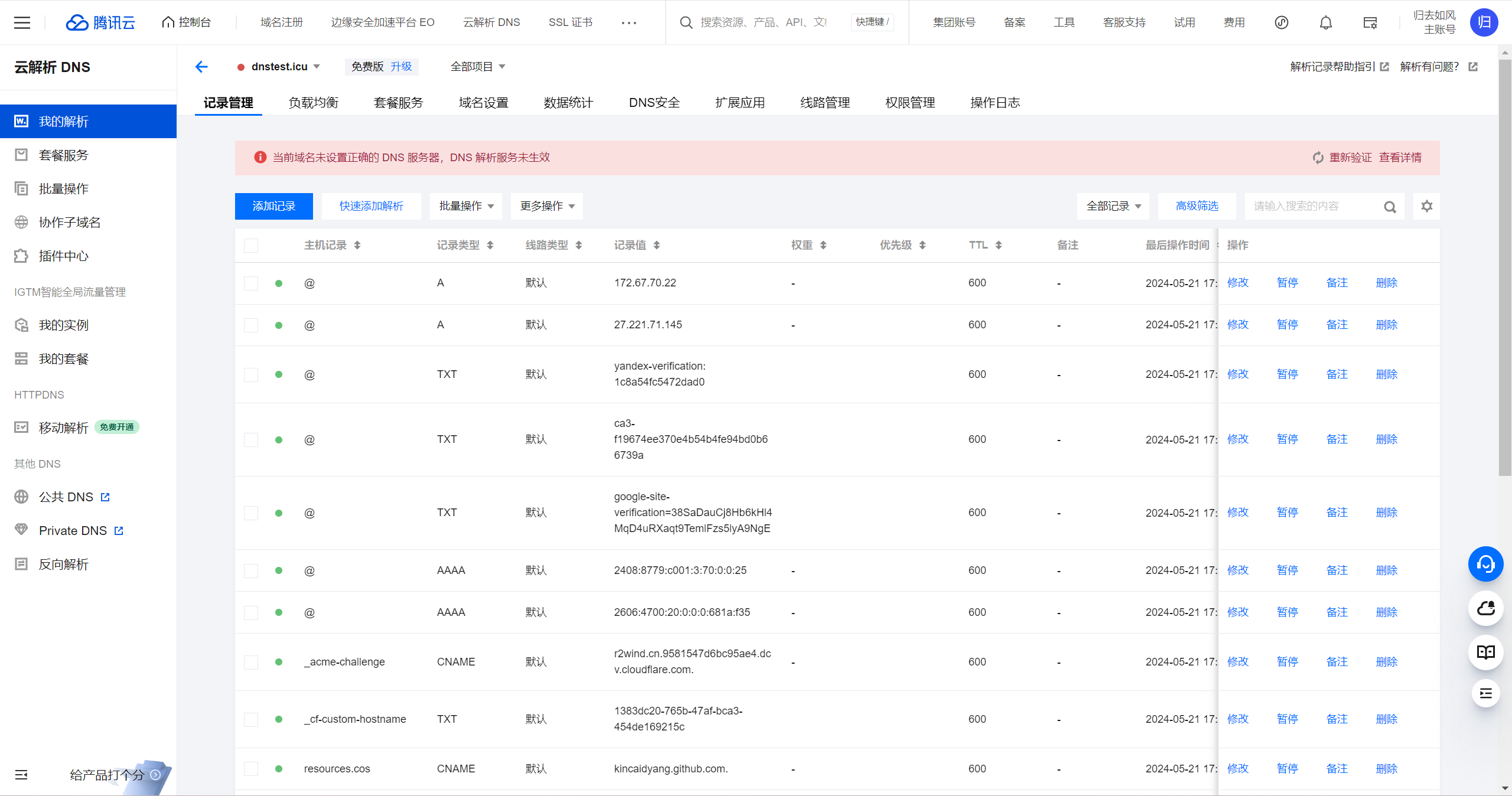The image size is (1512, 796).
Task: Select checkbox for the 172.67.70.22 A record
Action: point(251,283)
